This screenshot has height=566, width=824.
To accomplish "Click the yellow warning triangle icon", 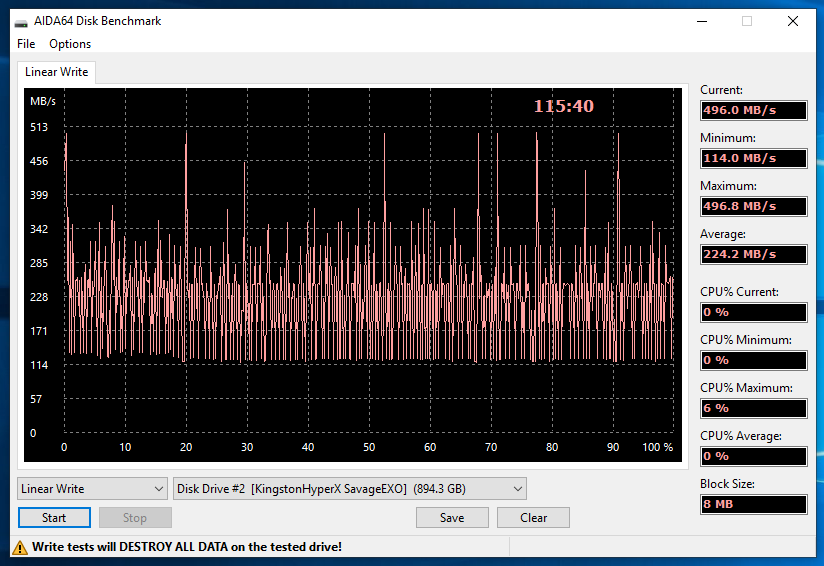I will click(20, 548).
